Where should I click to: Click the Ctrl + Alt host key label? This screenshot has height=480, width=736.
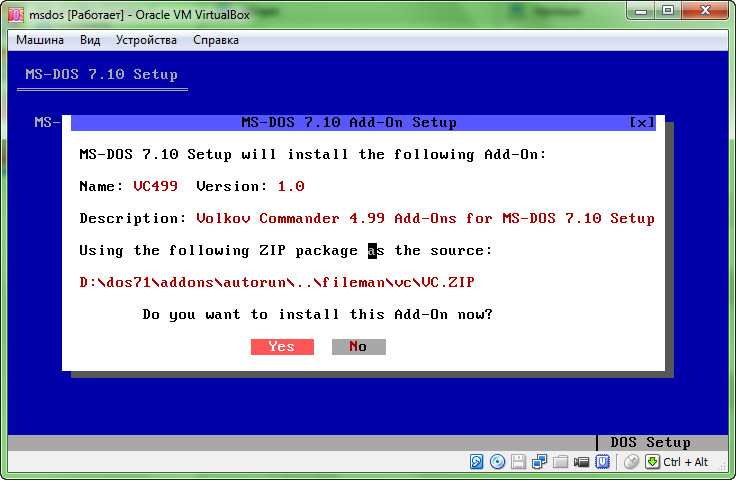685,462
